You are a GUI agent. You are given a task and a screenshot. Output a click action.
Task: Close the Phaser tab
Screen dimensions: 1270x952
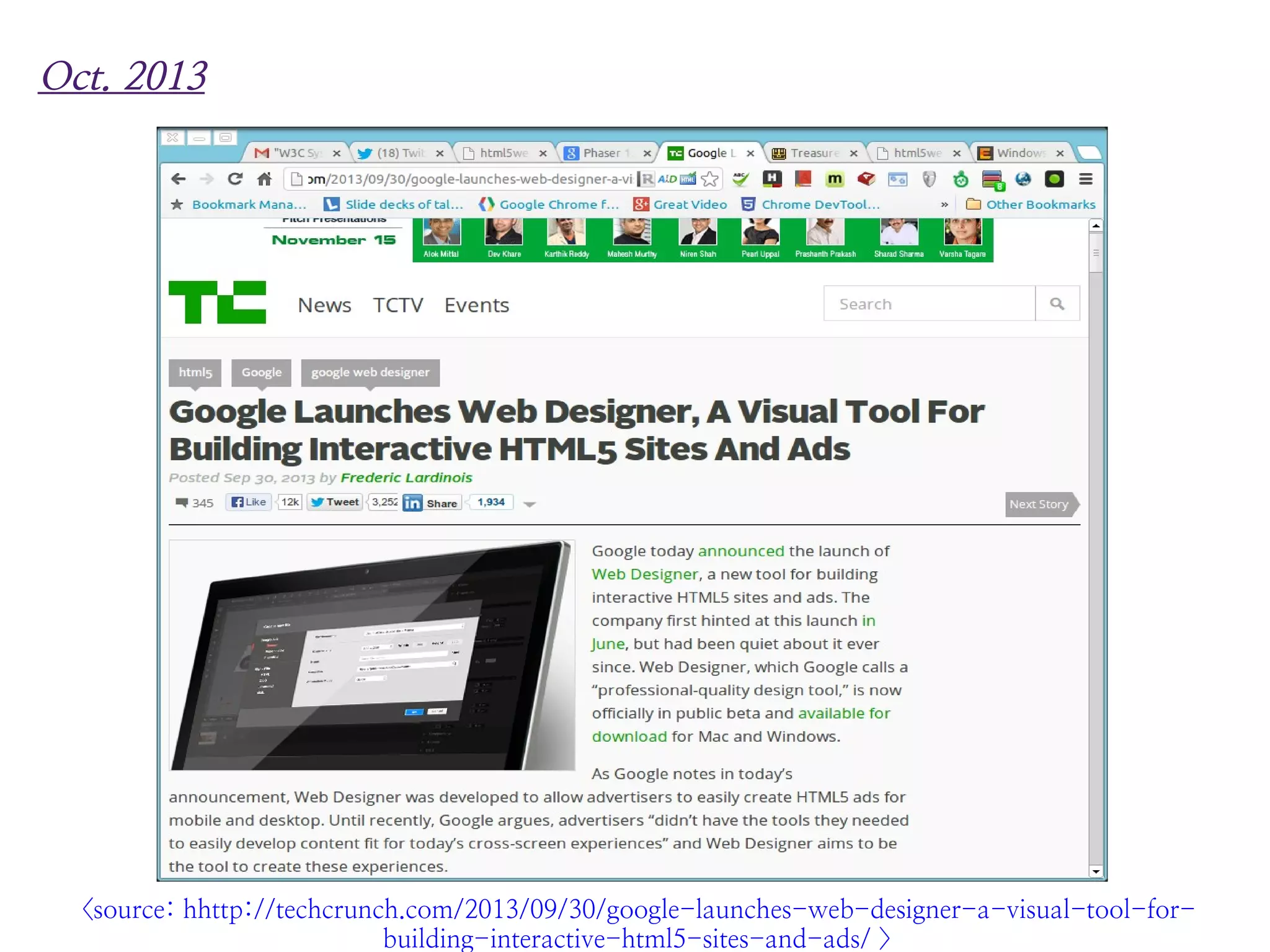click(x=647, y=153)
